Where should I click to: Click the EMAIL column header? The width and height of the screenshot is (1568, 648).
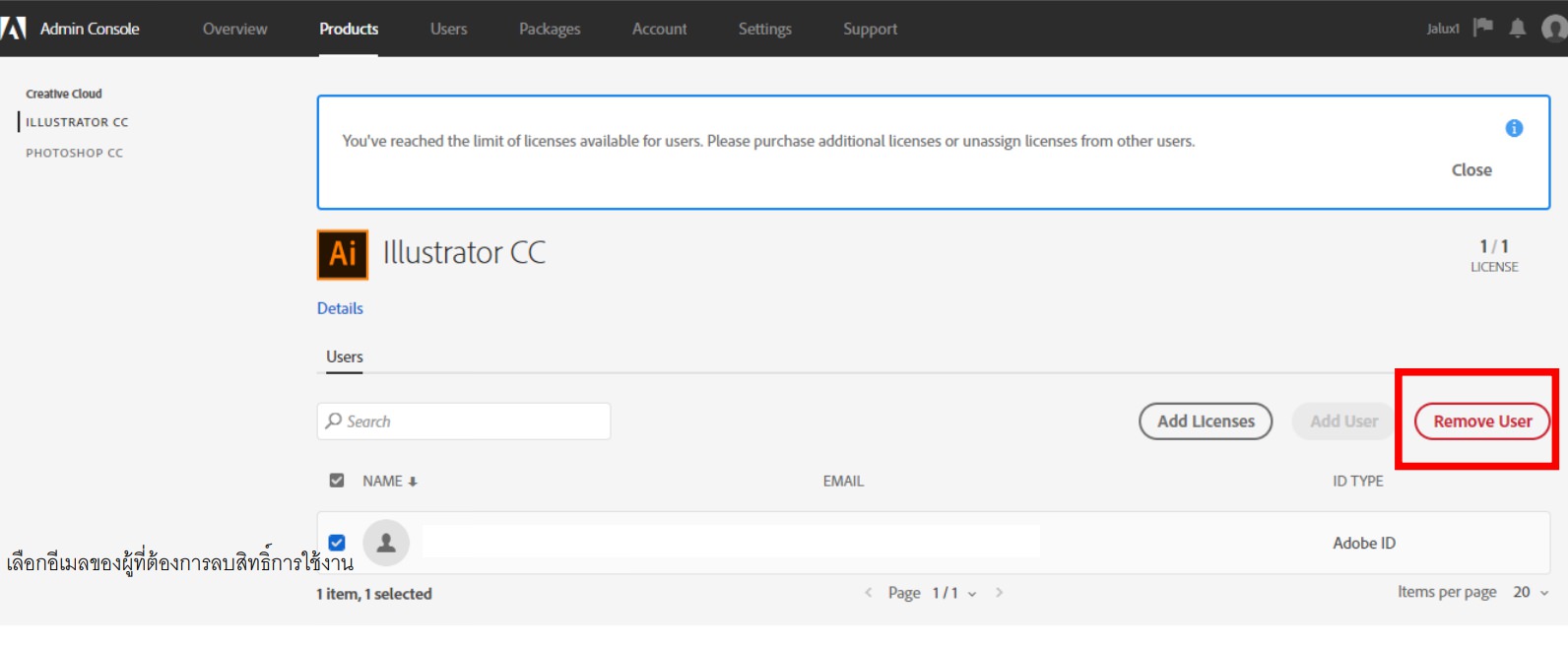(843, 482)
